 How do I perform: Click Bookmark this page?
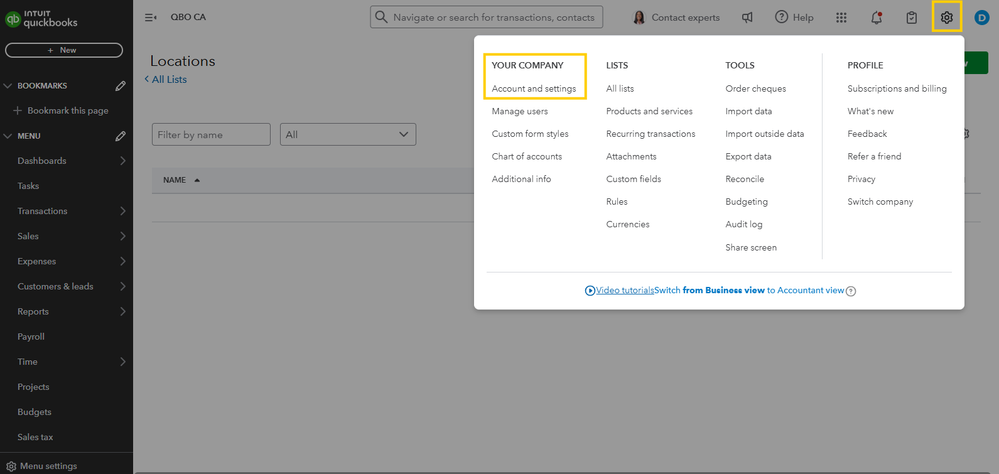(61, 111)
